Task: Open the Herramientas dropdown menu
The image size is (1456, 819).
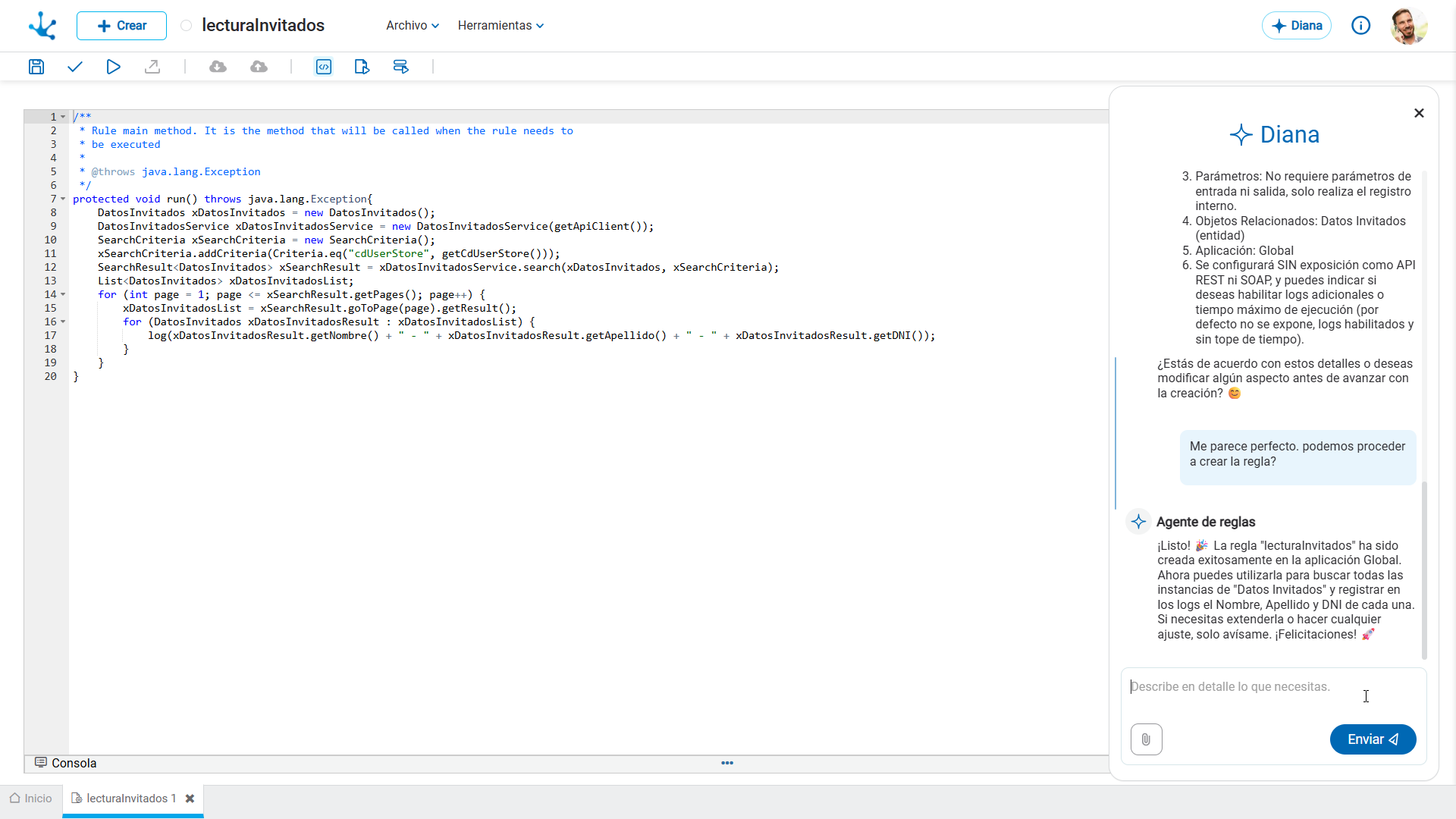Action: [500, 26]
